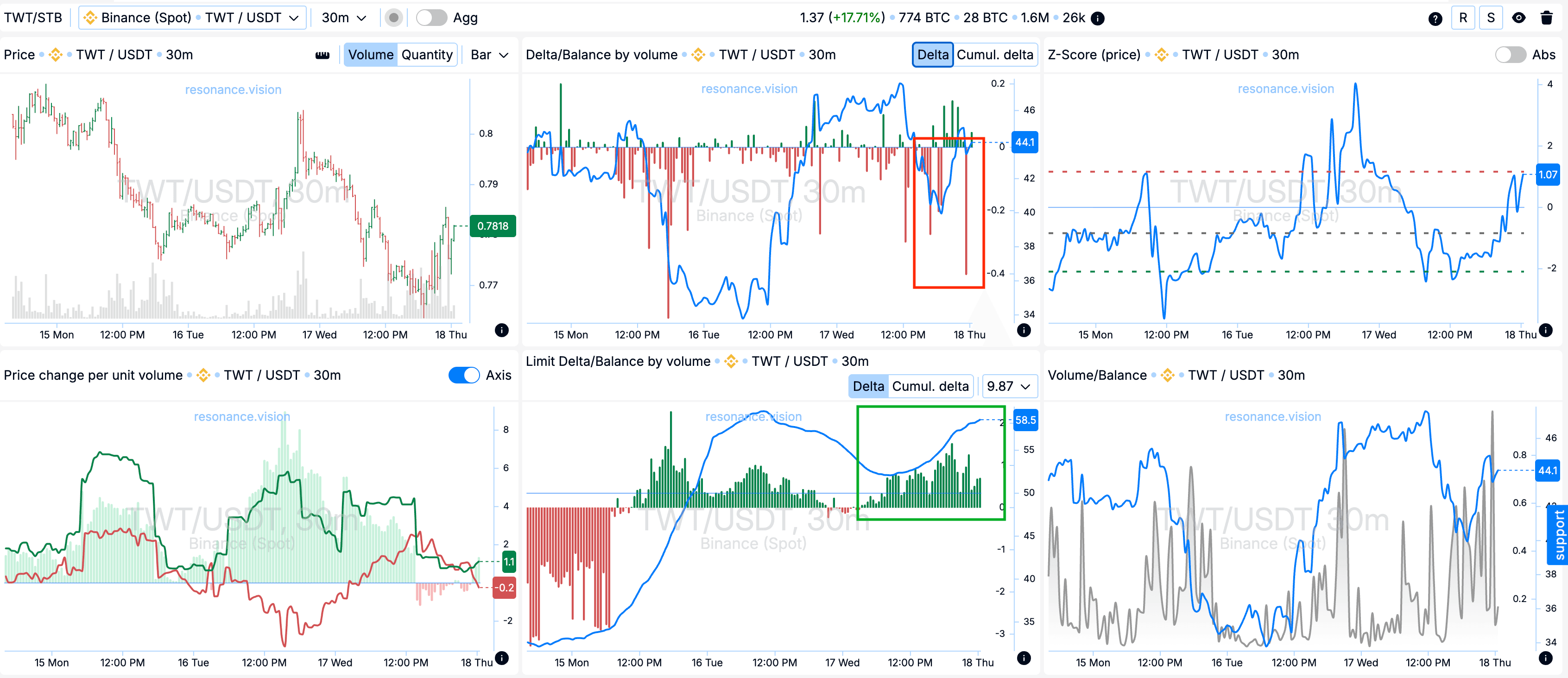Click Binance icon in Price change panel header
1568x678 pixels.
(203, 375)
